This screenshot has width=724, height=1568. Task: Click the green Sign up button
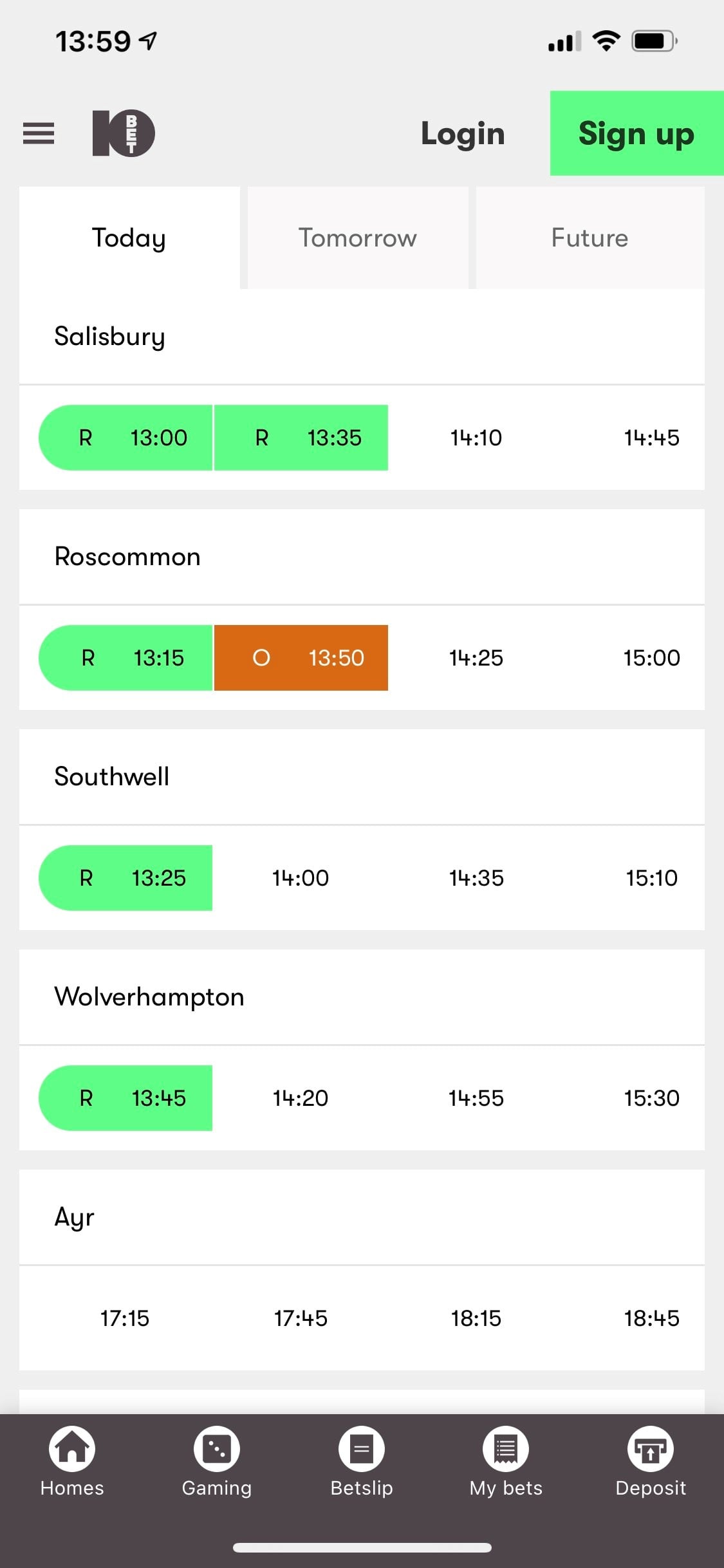tap(636, 133)
